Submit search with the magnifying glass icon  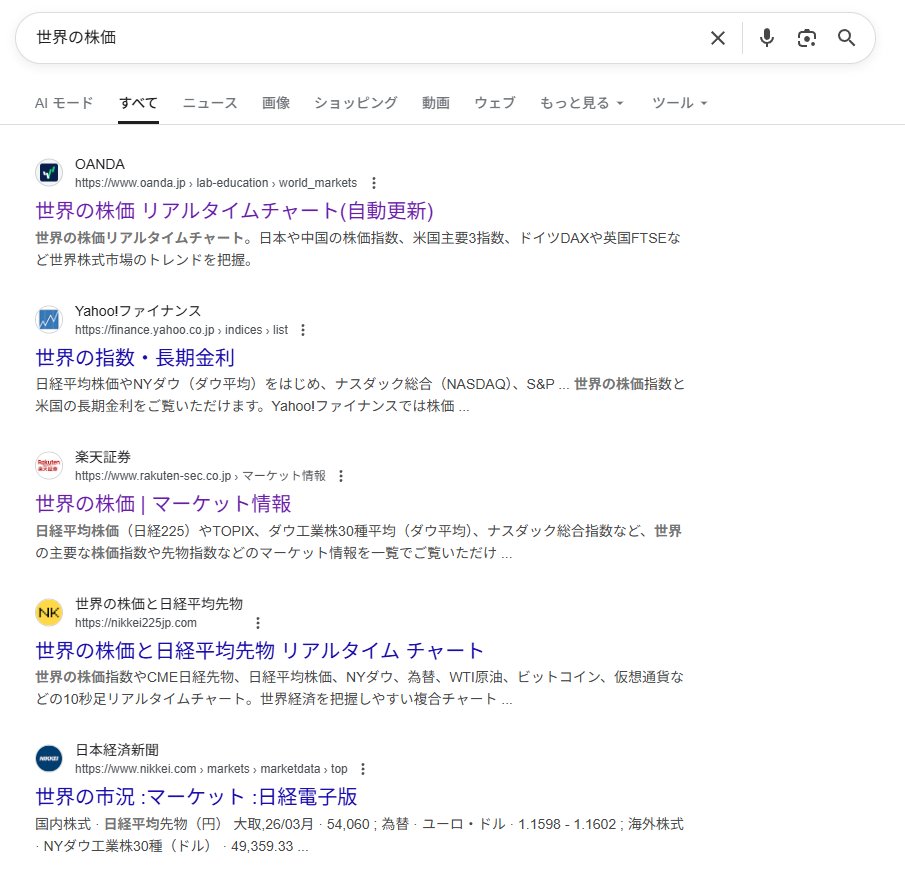click(x=846, y=38)
